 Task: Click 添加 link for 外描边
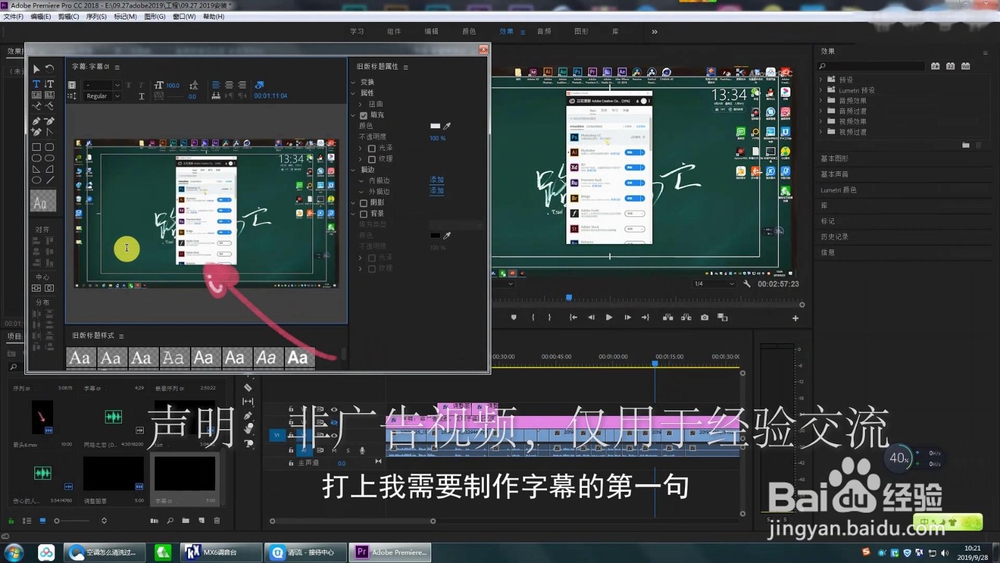coord(437,191)
